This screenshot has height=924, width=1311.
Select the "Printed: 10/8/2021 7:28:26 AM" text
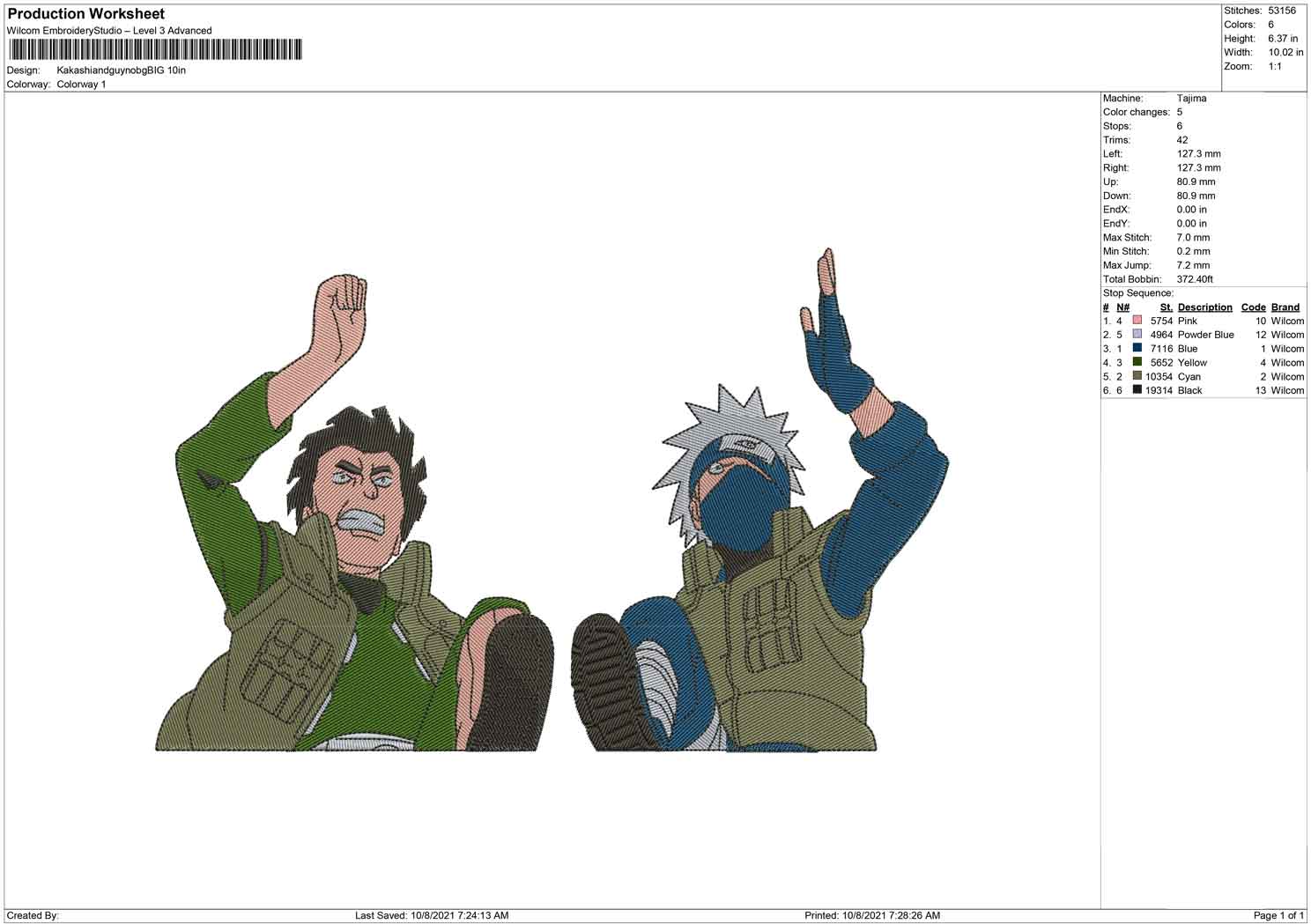point(872,916)
